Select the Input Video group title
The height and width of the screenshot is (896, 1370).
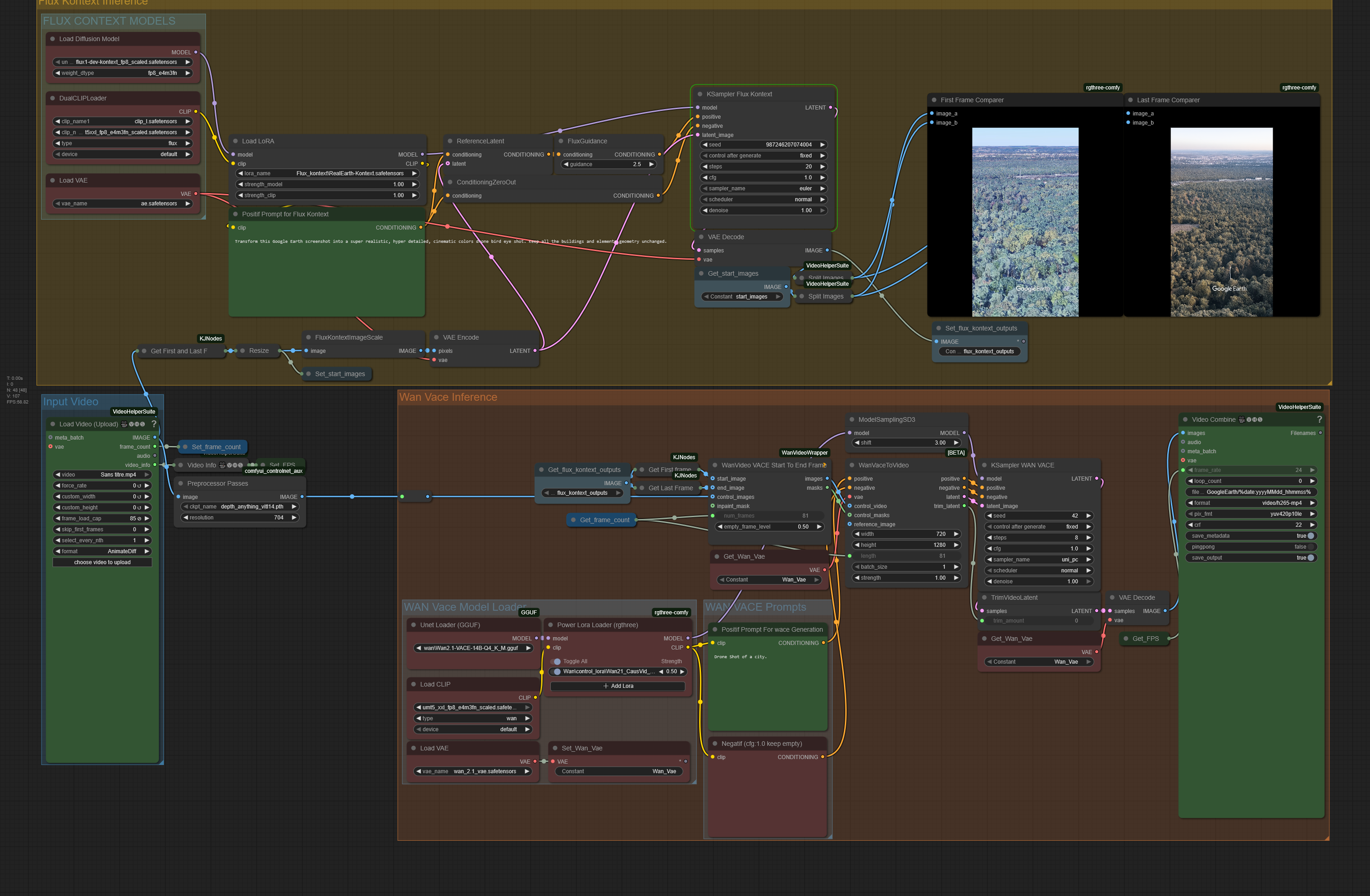click(71, 402)
